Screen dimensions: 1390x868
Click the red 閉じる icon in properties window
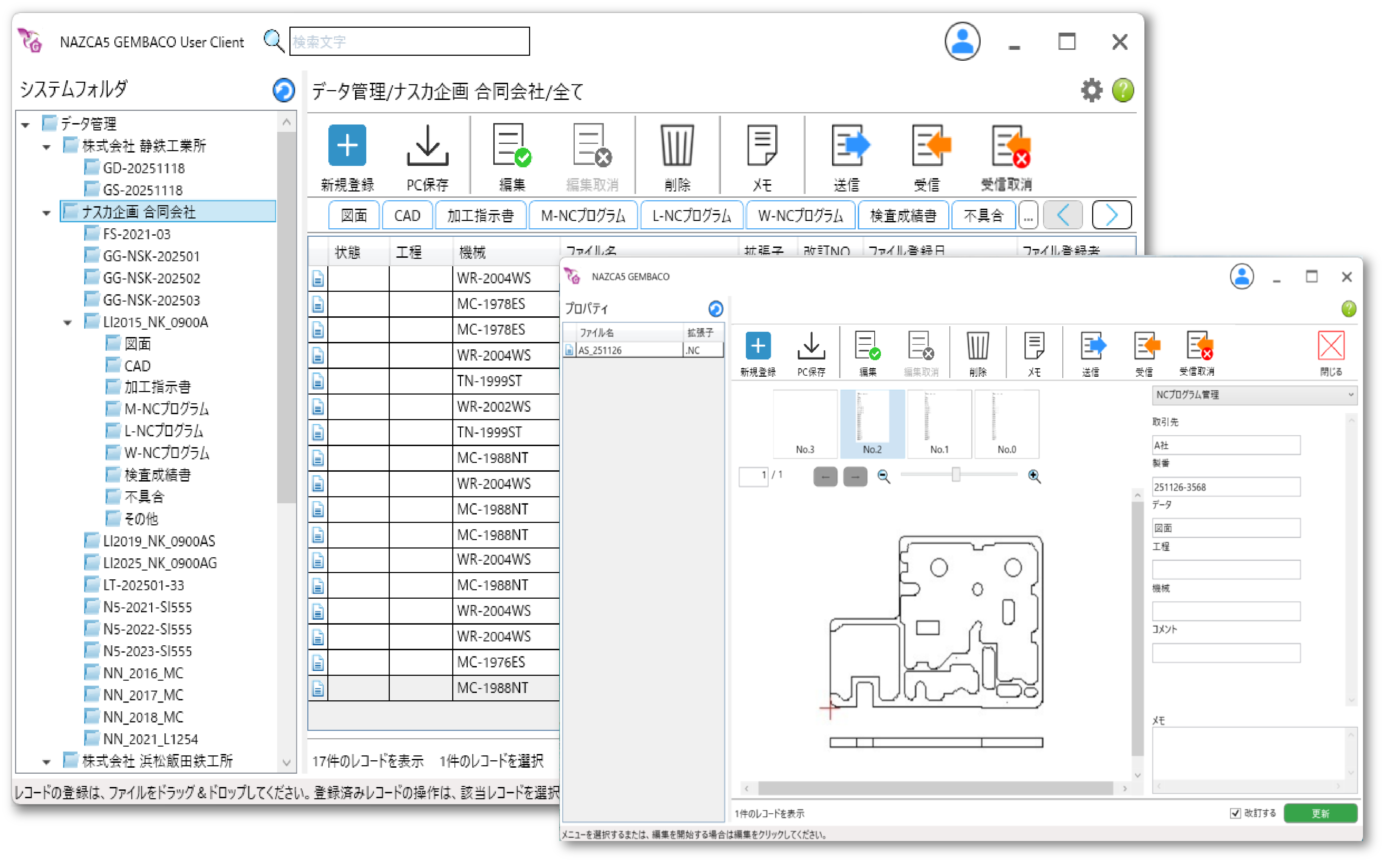tap(1331, 345)
